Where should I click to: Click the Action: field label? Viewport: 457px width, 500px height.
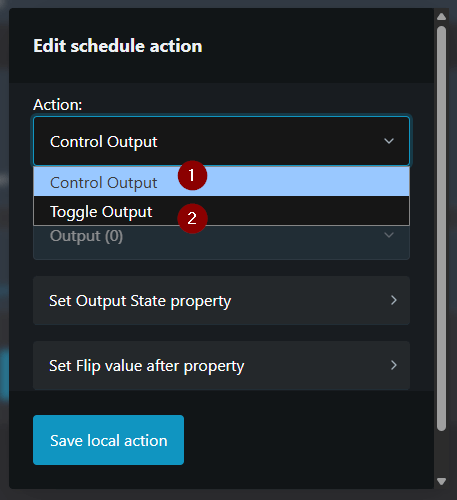click(57, 105)
